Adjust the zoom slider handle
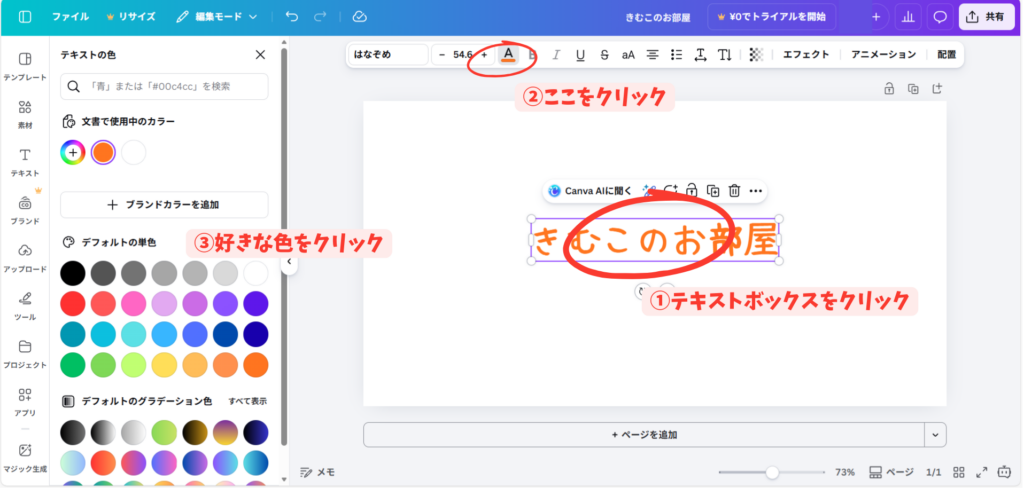 773,472
